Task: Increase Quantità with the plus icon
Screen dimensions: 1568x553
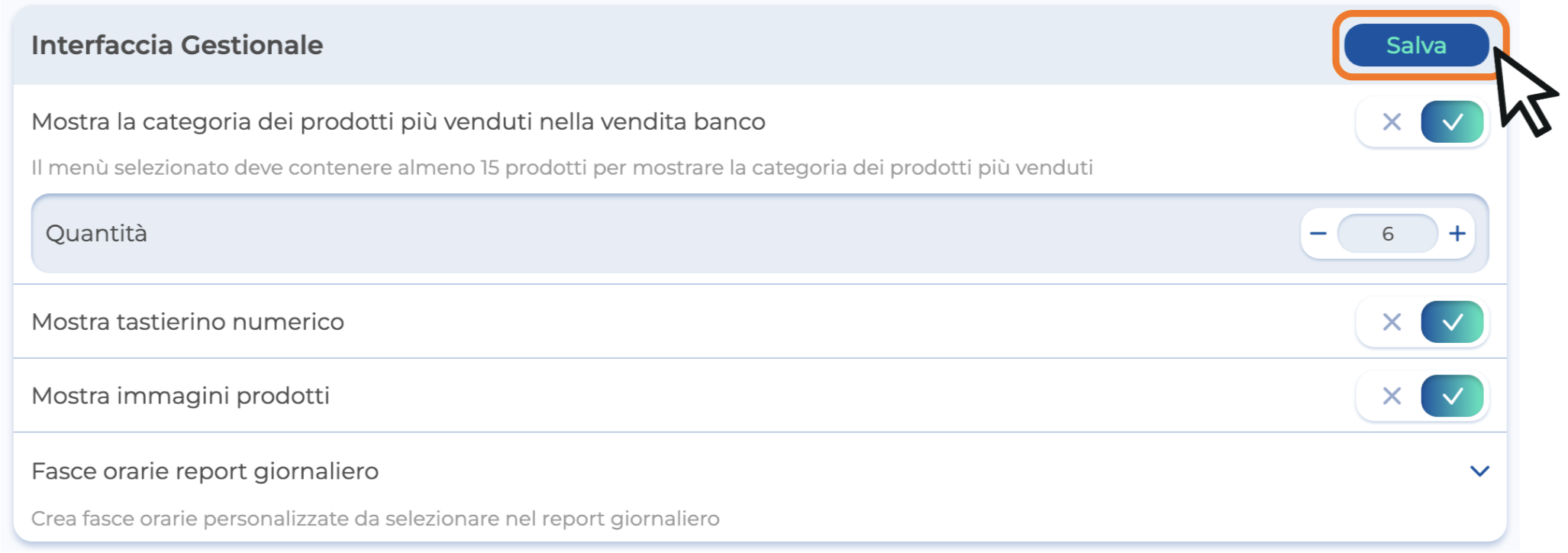Action: click(x=1457, y=234)
